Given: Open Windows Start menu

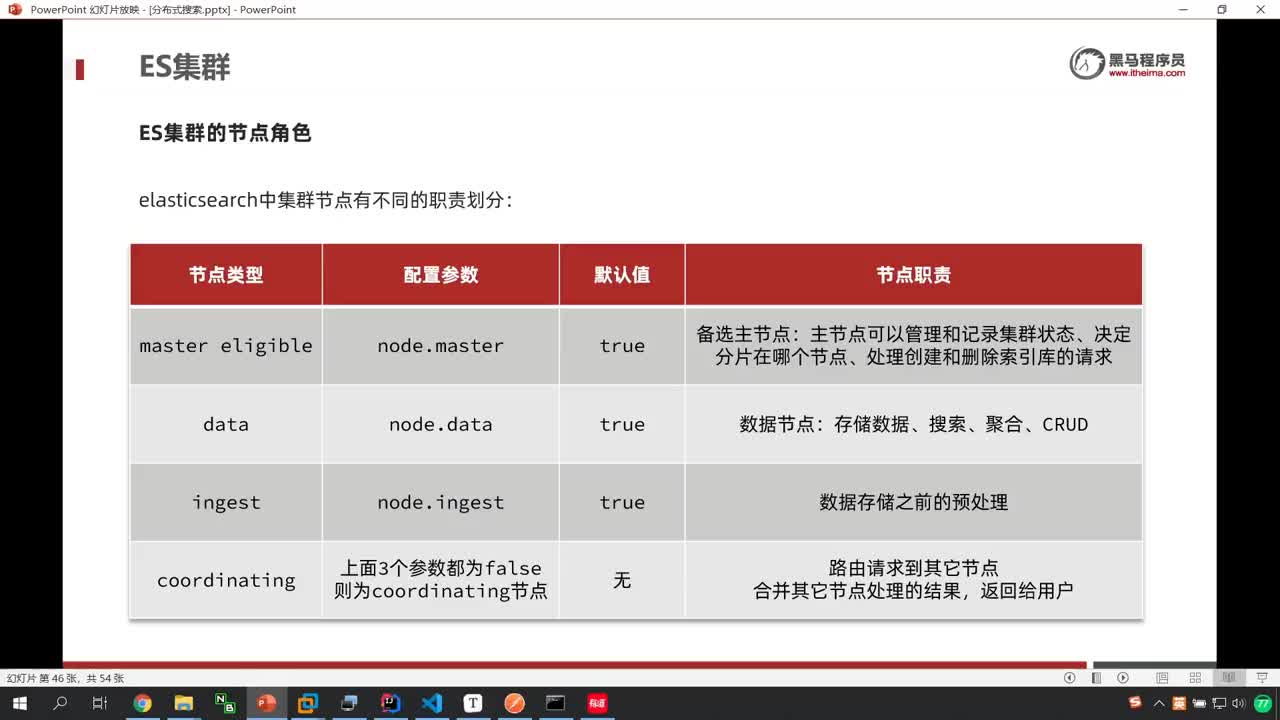Looking at the screenshot, I should (19, 703).
